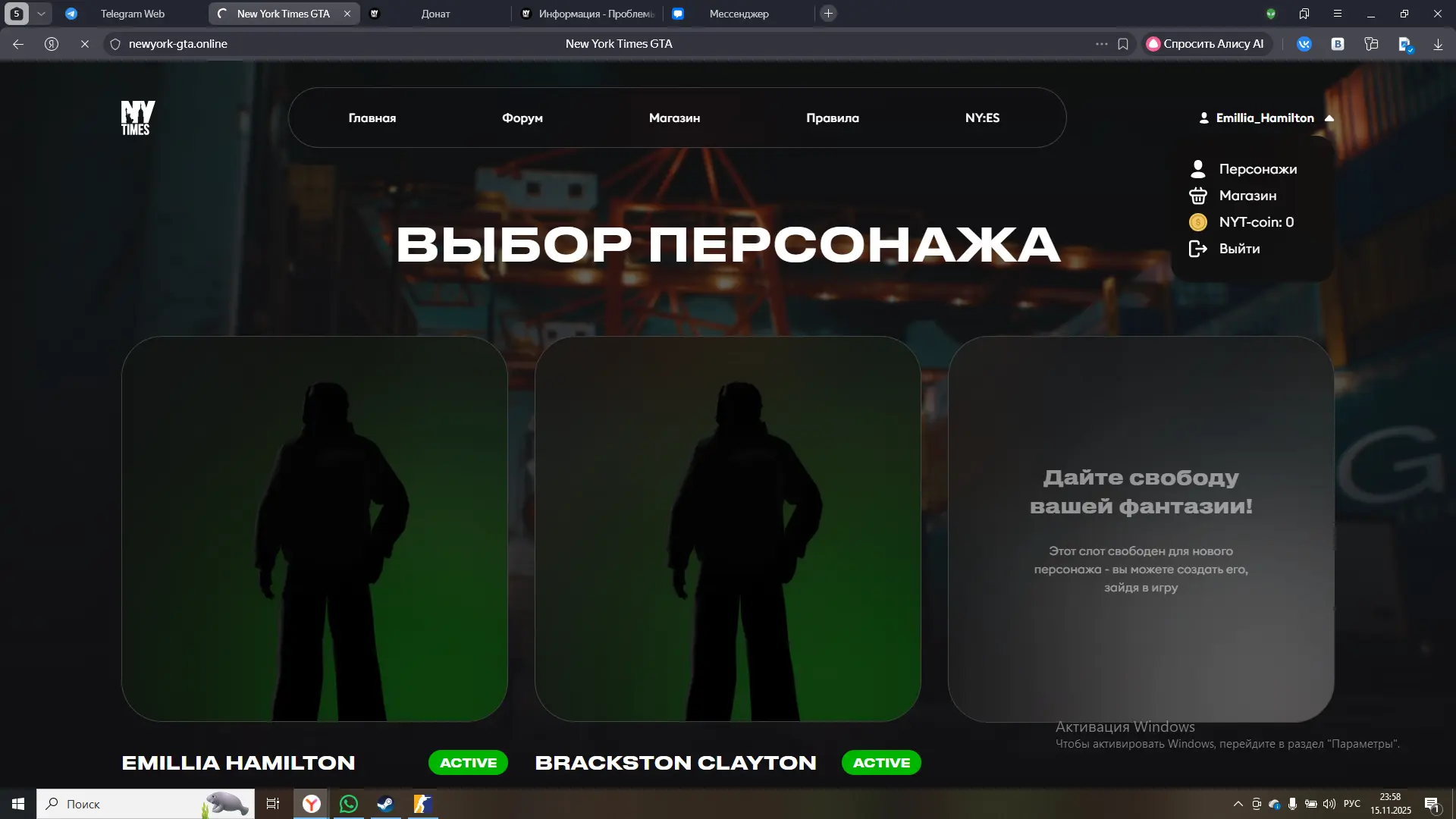Switch to the Telegram Web tab
This screenshot has width=1456, height=819.
click(133, 13)
